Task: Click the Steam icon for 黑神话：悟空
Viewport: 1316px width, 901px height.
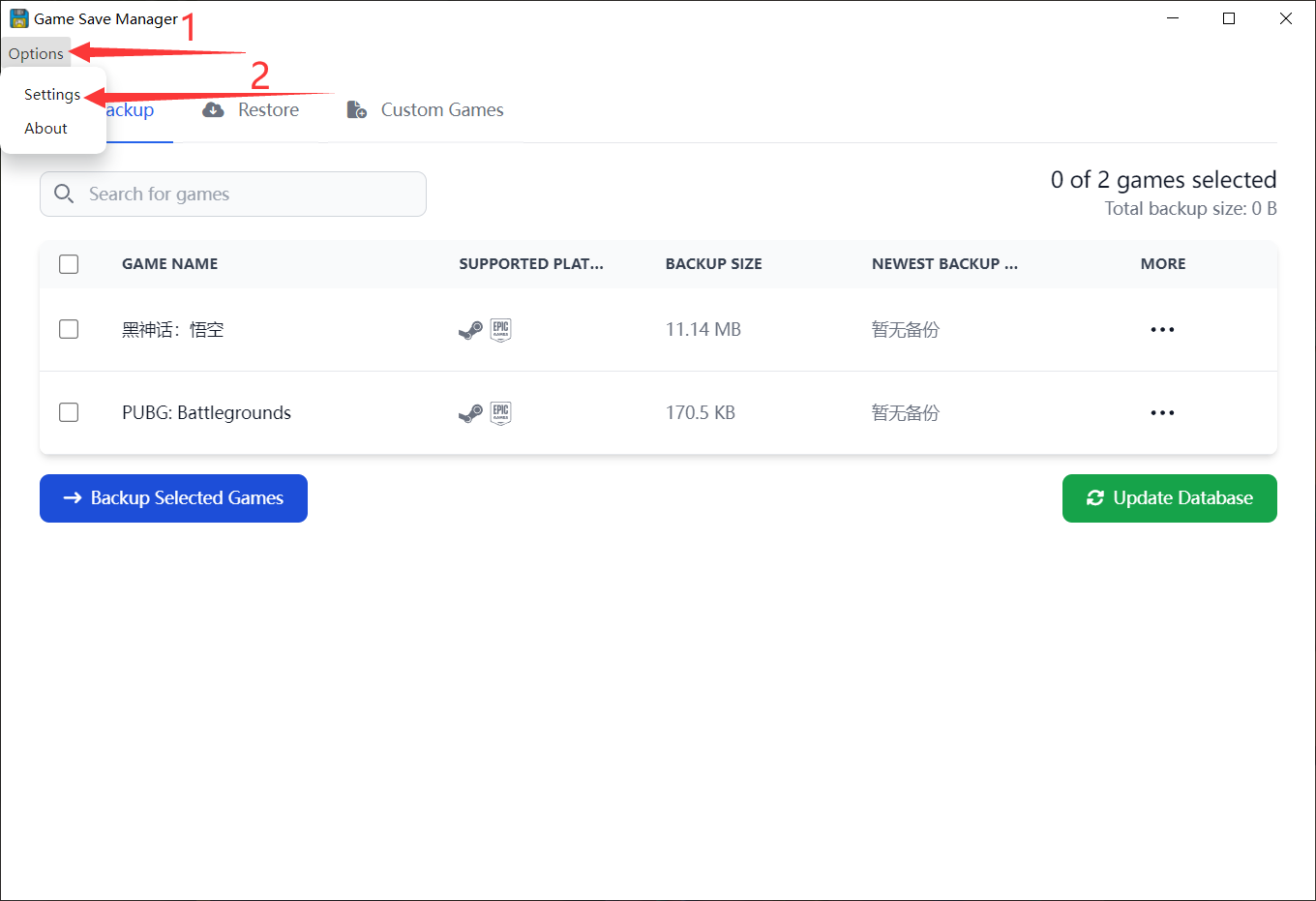Action: pyautogui.click(x=470, y=331)
